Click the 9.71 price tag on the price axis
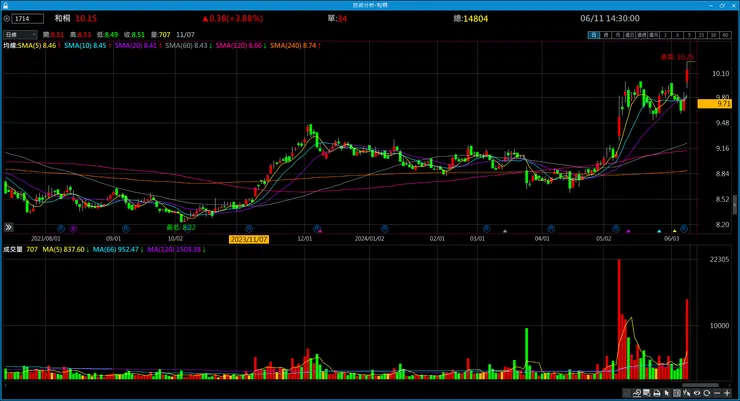This screenshot has height=401, width=740. coord(714,103)
